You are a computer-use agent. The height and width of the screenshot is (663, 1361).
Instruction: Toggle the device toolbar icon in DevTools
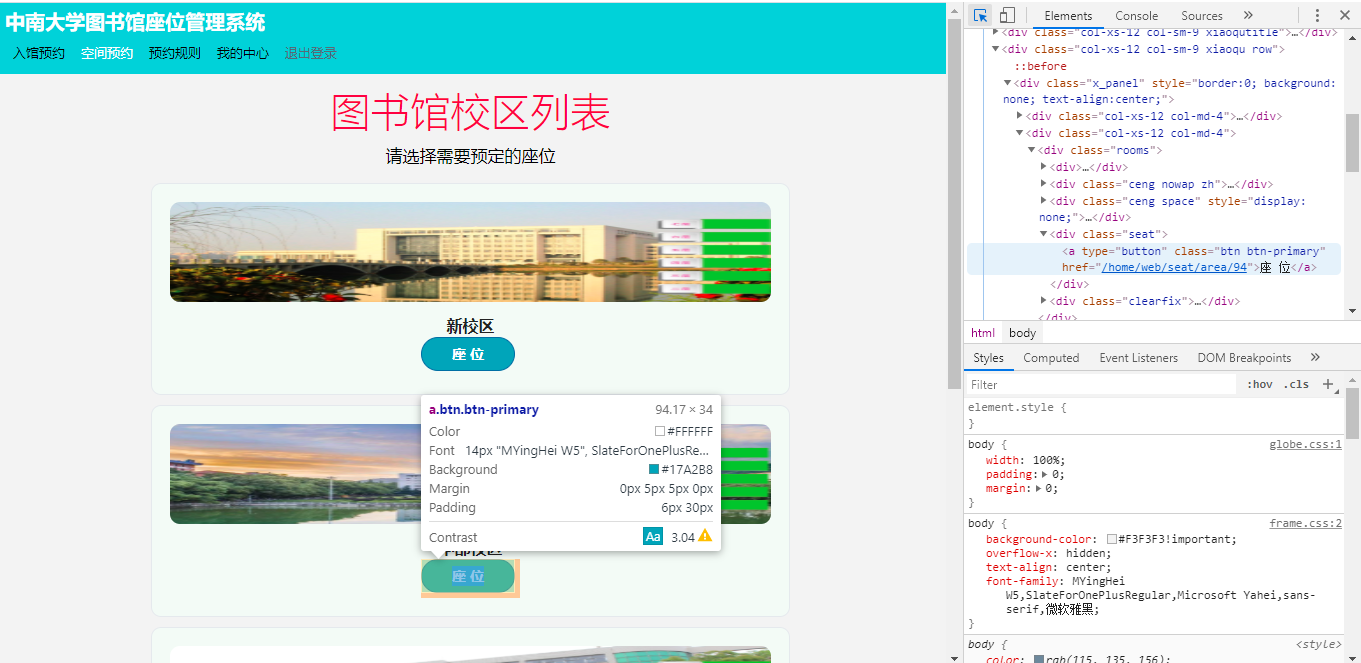pos(1007,15)
